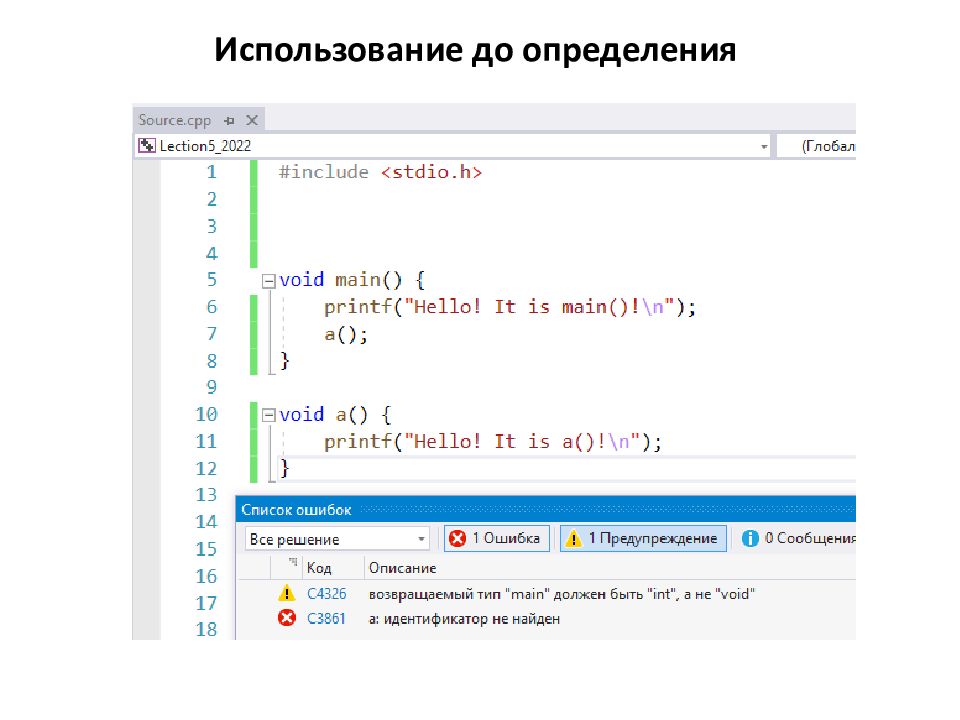Click the error icon on the C3861 row

tap(287, 618)
